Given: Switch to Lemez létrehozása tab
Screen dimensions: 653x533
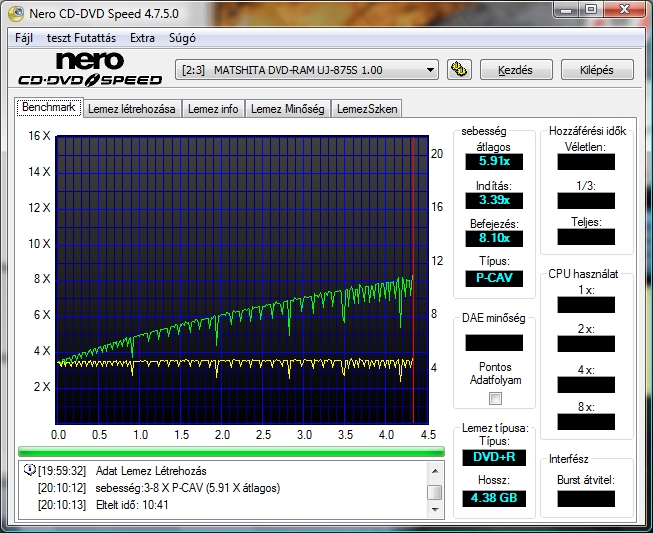Looking at the screenshot, I should 132,109.
